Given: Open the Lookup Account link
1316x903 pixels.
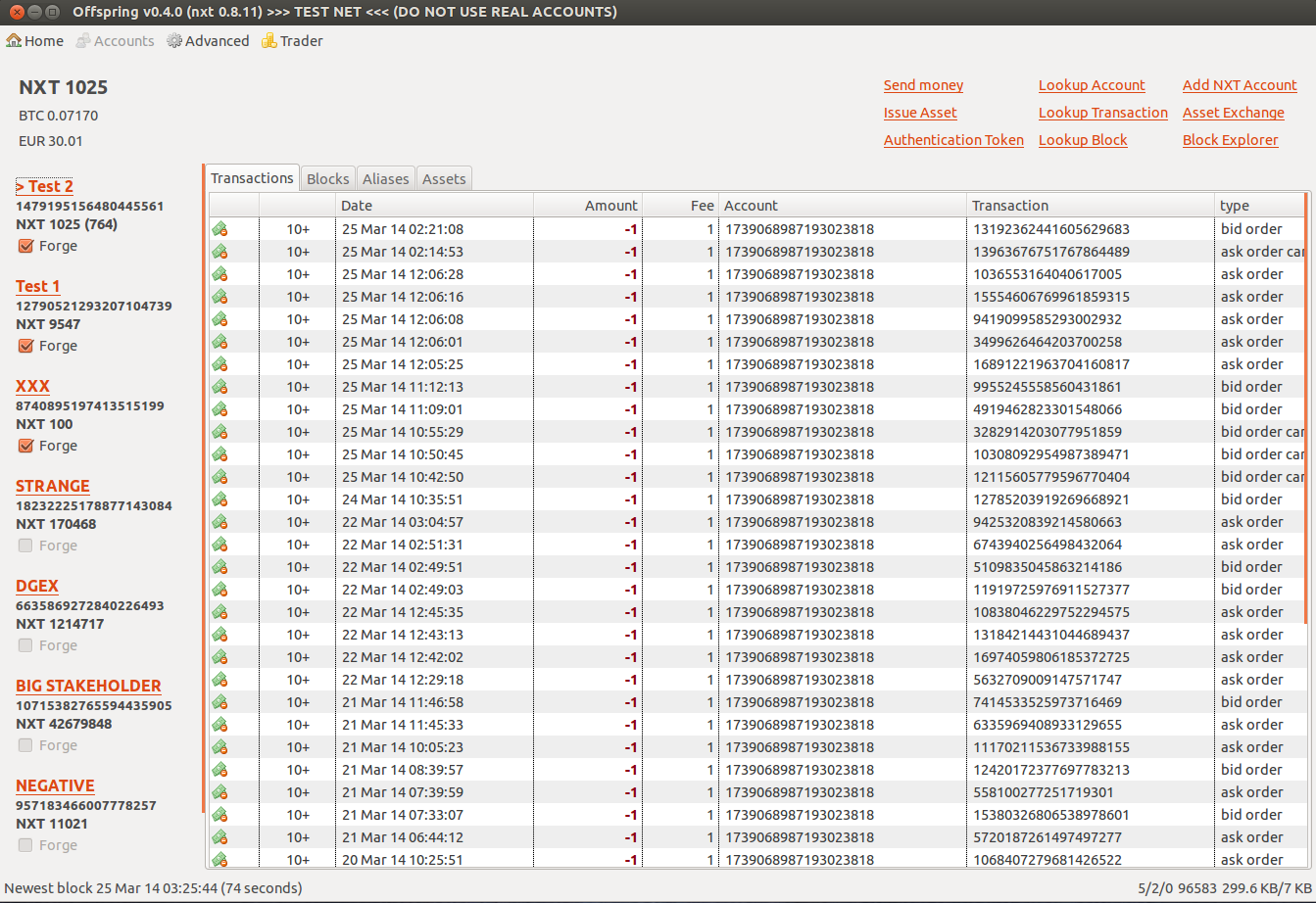Looking at the screenshot, I should tap(1092, 85).
